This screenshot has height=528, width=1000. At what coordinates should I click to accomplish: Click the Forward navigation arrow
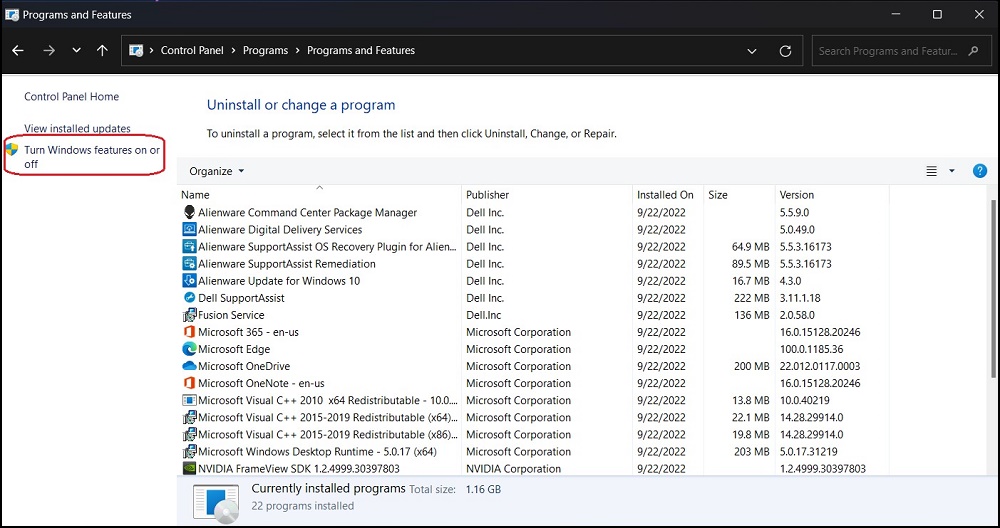49,51
